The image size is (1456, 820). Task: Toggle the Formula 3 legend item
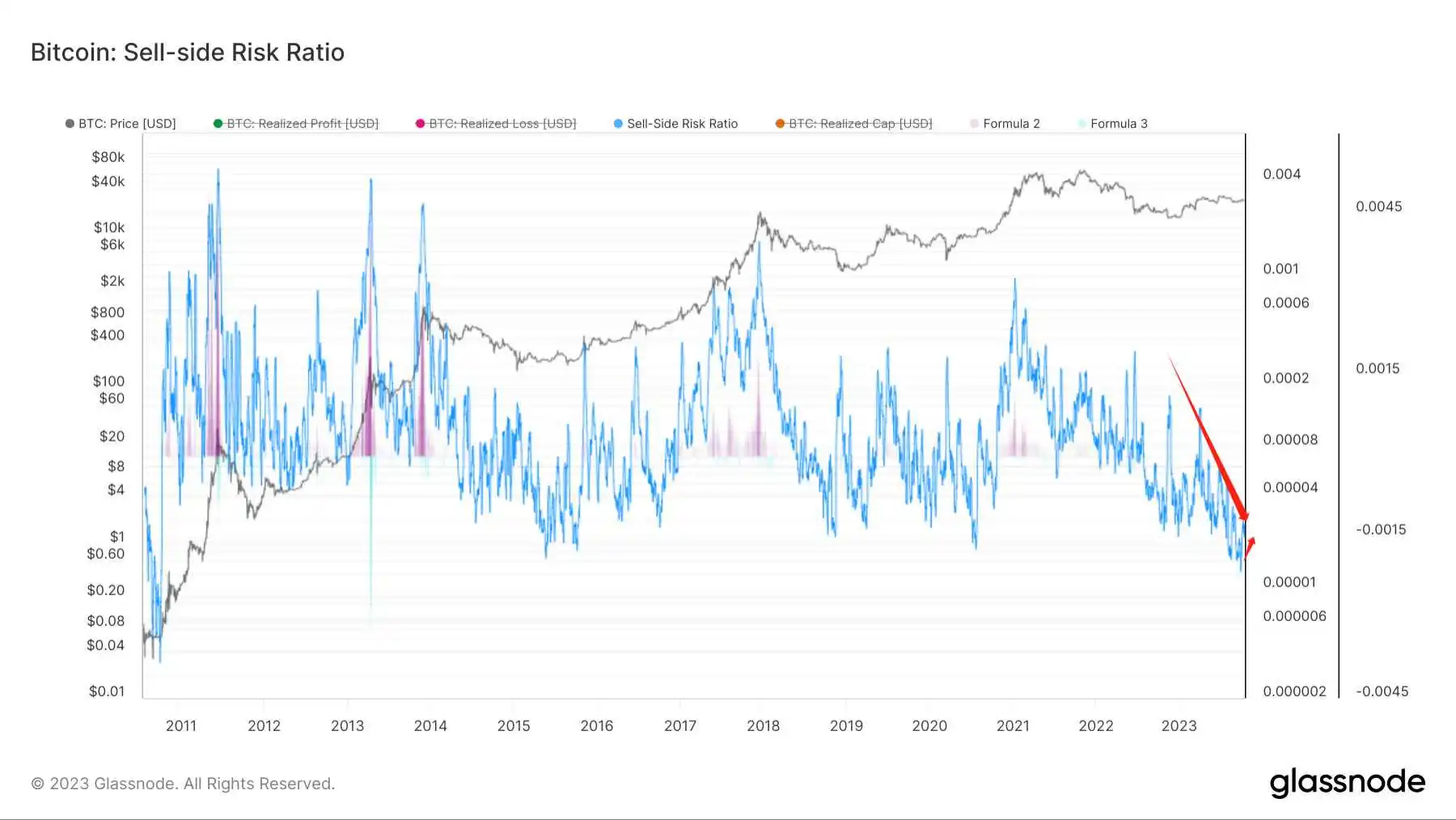(1119, 124)
